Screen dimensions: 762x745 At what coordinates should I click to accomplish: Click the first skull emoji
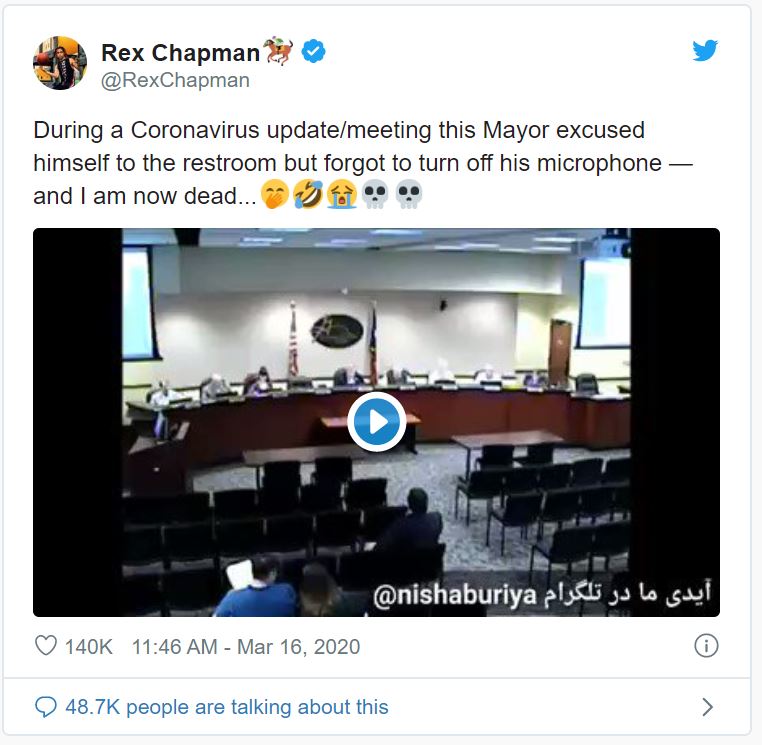click(x=375, y=195)
